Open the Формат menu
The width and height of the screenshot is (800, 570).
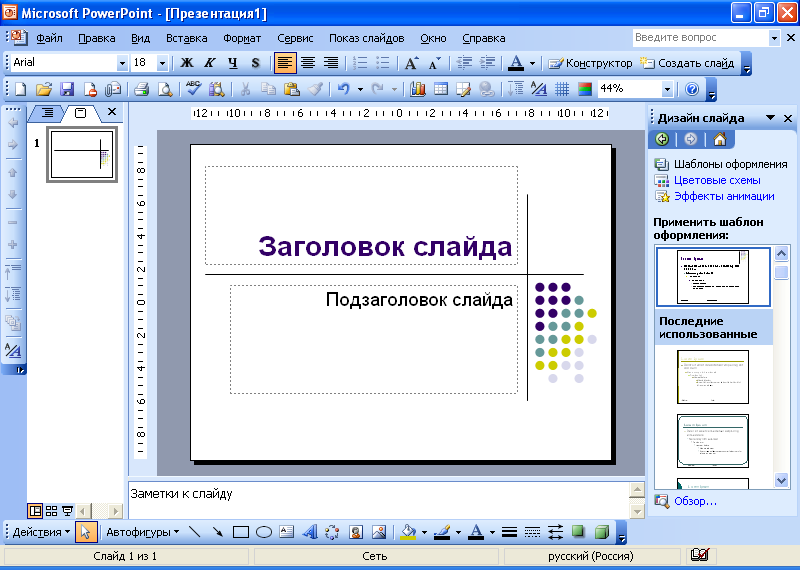(x=242, y=38)
